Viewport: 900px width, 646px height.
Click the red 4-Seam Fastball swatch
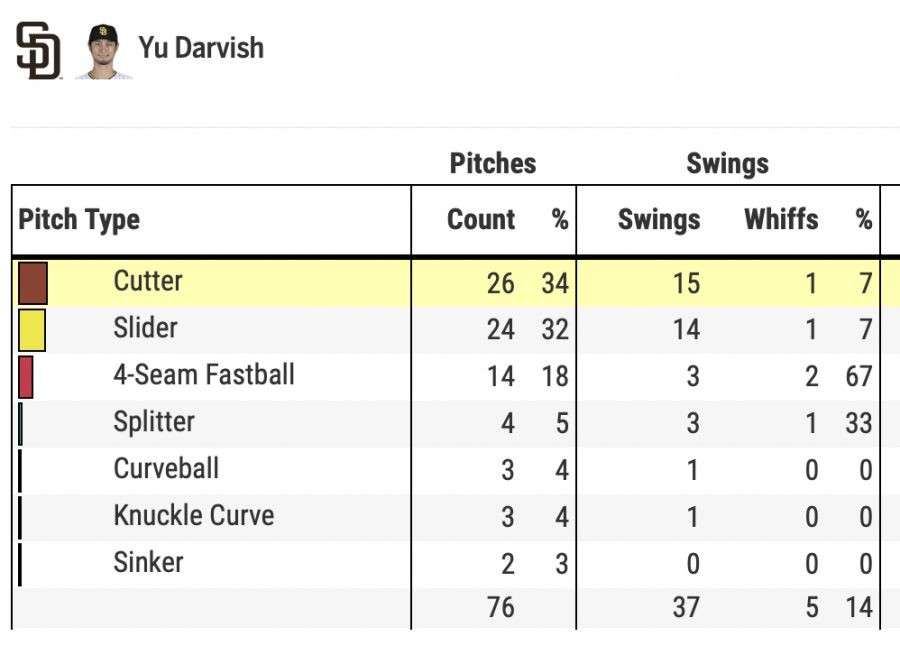[26, 376]
